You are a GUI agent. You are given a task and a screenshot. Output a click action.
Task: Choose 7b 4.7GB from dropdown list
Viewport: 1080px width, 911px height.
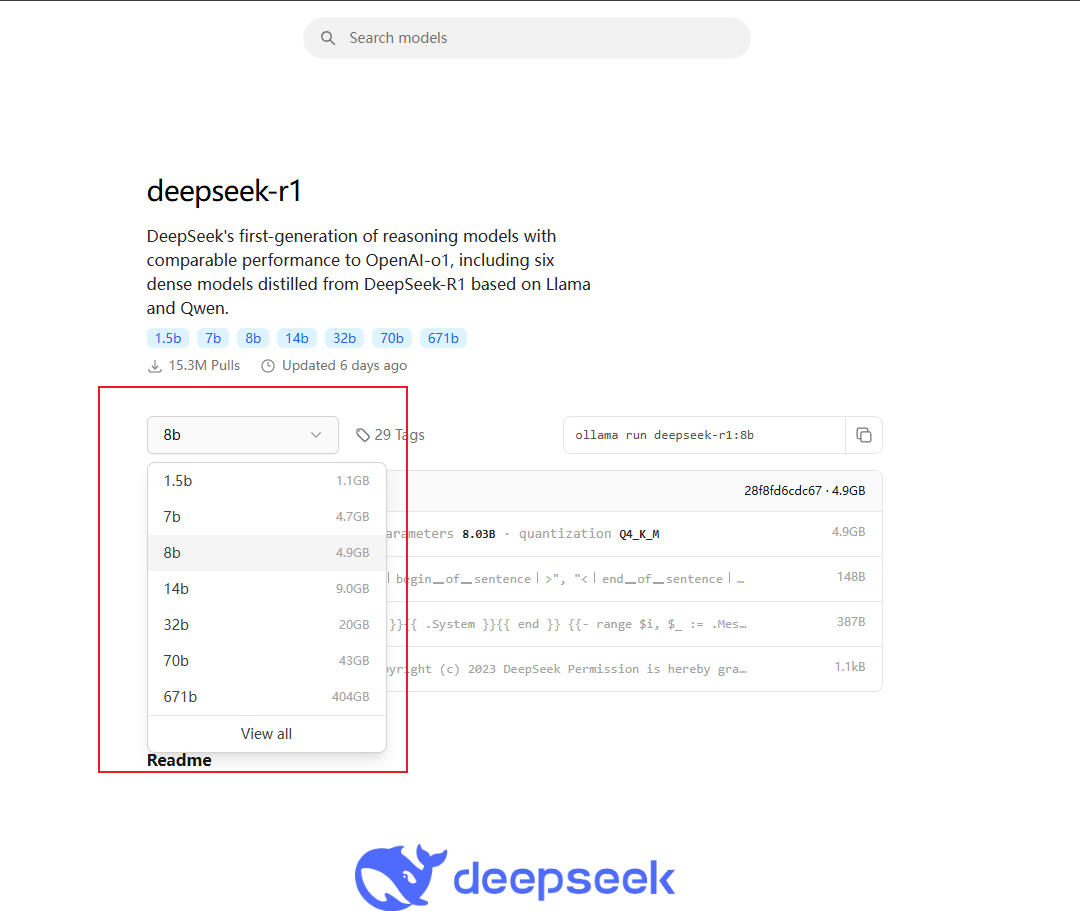(267, 516)
